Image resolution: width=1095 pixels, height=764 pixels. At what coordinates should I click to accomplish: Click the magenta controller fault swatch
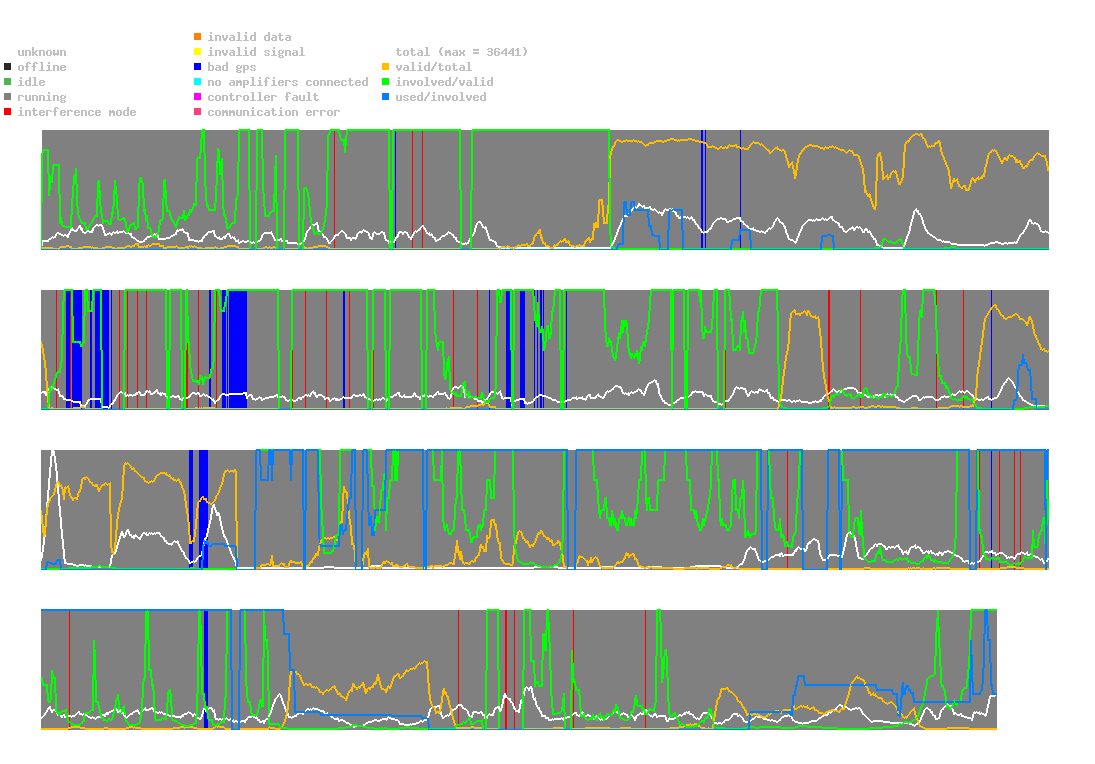point(198,97)
